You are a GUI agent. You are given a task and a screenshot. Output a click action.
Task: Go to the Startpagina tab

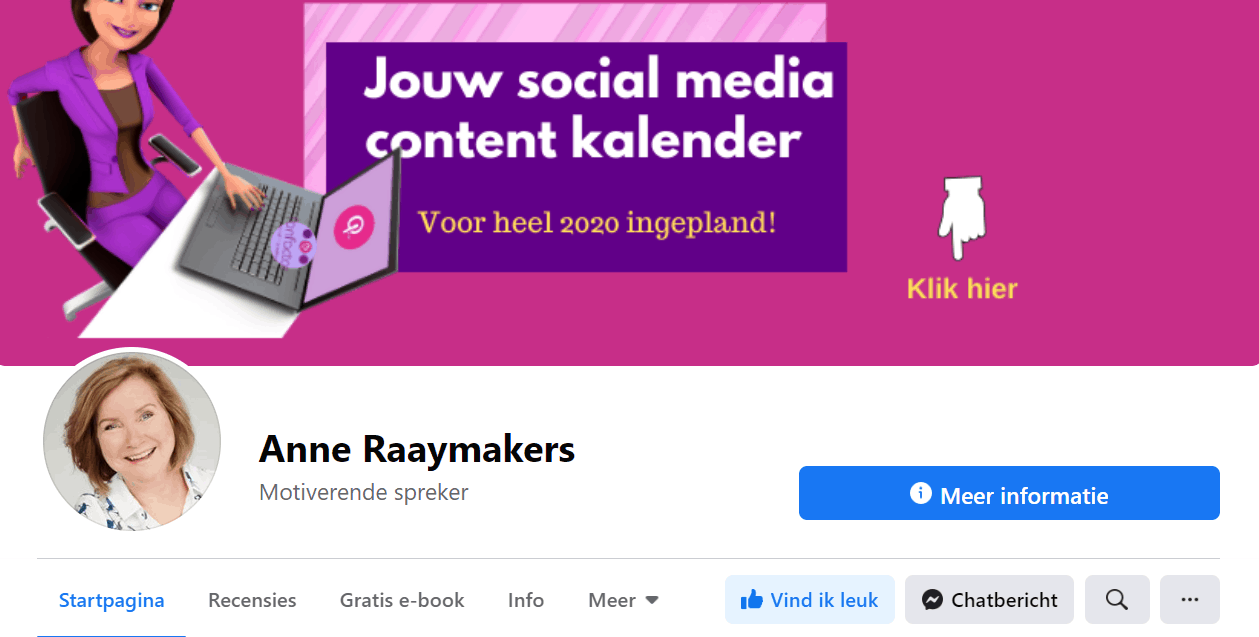(x=112, y=600)
